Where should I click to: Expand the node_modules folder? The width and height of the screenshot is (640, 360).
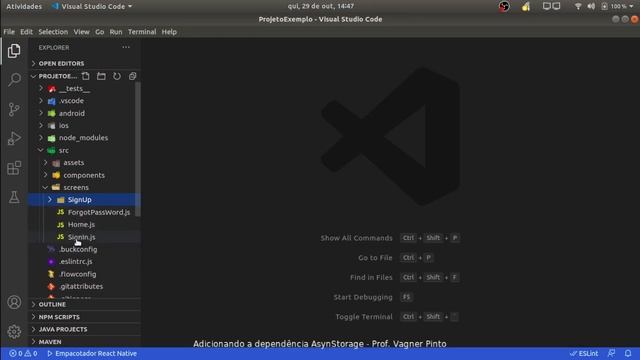coord(84,138)
